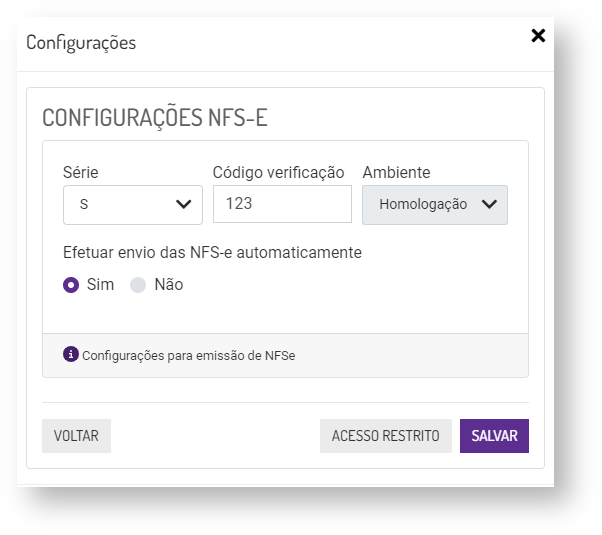Screen dimensions: 602x535
Task: Click the info icon beside the NFSe note
Action: click(x=70, y=354)
